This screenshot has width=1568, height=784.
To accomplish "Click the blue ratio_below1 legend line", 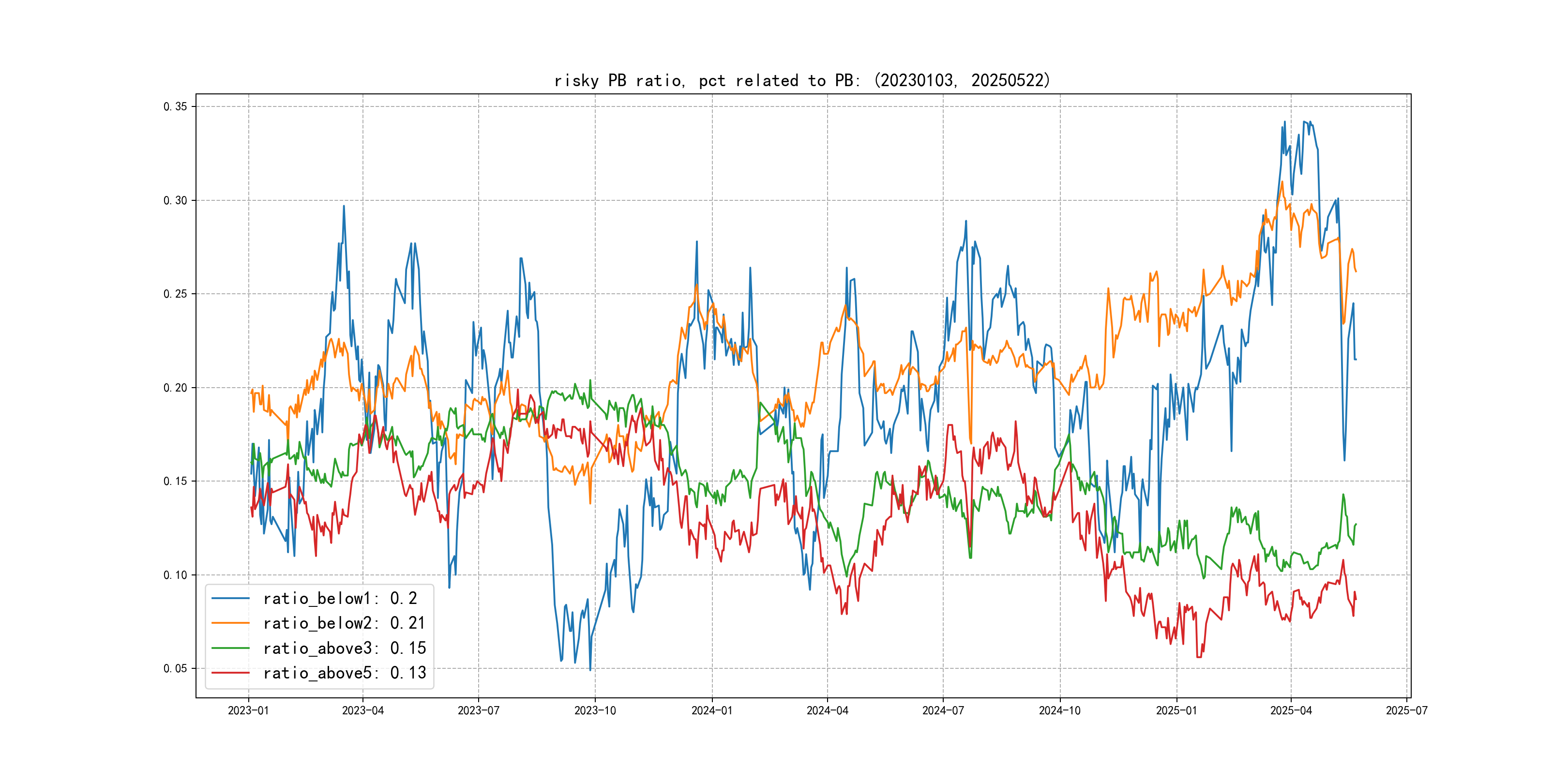I will 230,598.
